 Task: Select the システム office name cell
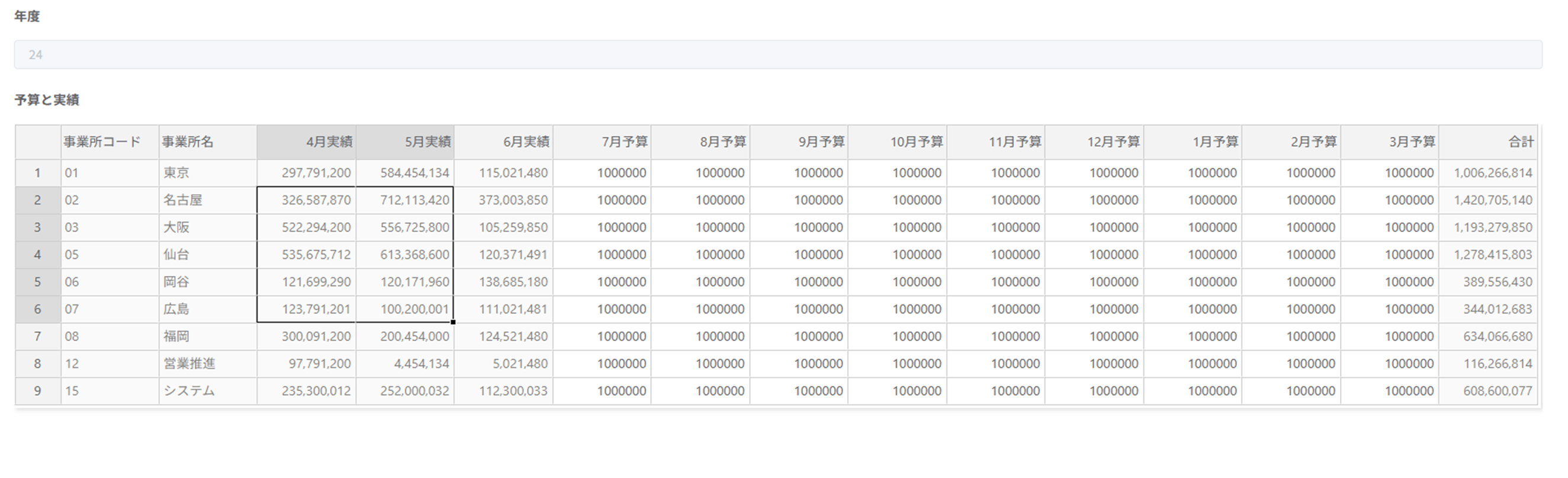pos(208,391)
